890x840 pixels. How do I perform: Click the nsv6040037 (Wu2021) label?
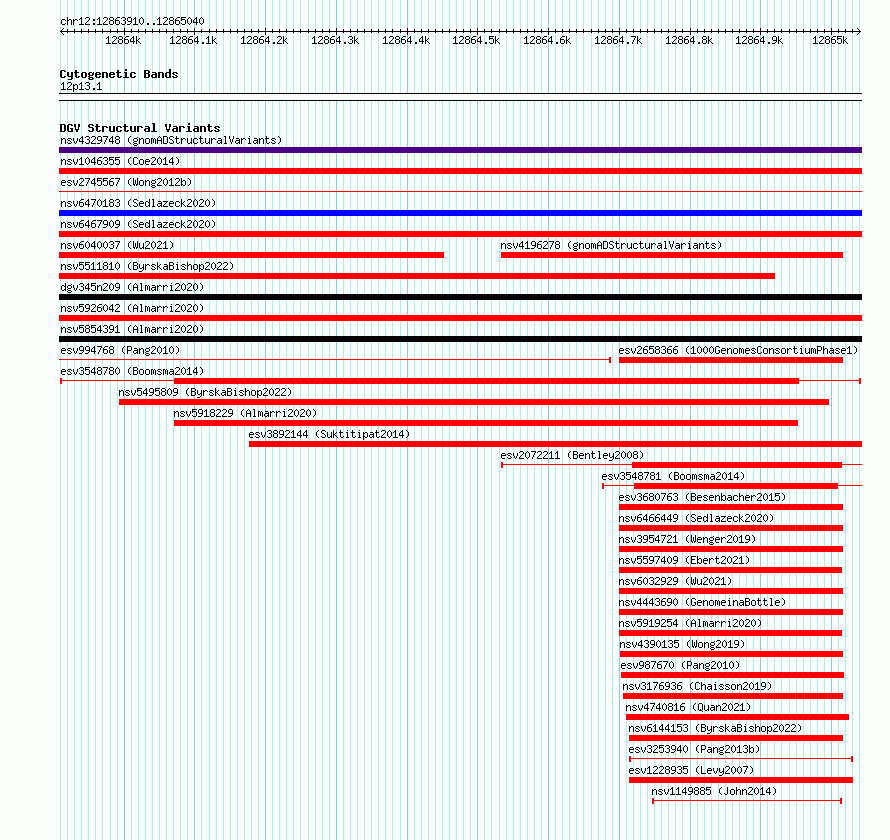click(117, 245)
